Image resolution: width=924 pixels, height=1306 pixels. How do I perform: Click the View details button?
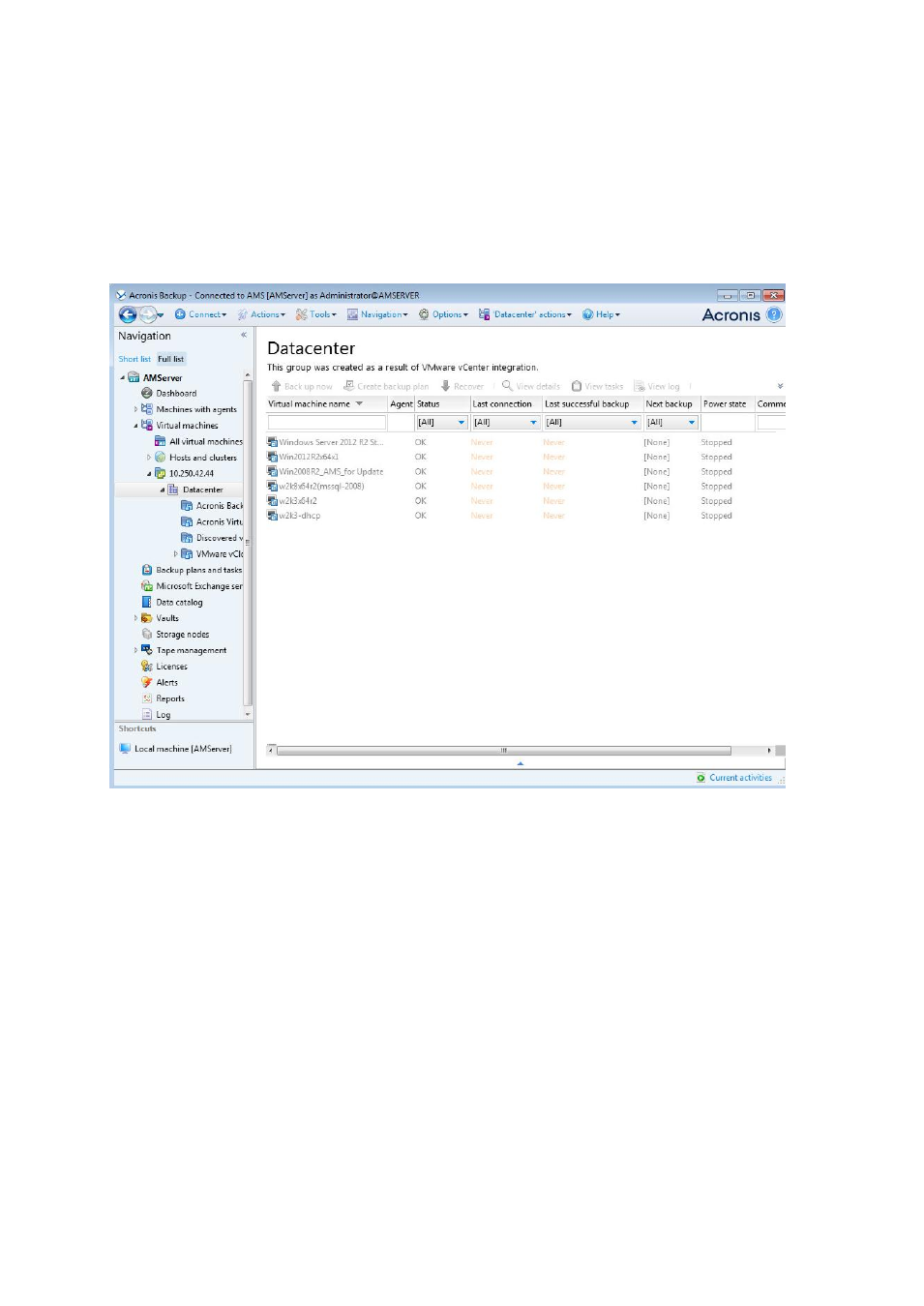tap(531, 386)
